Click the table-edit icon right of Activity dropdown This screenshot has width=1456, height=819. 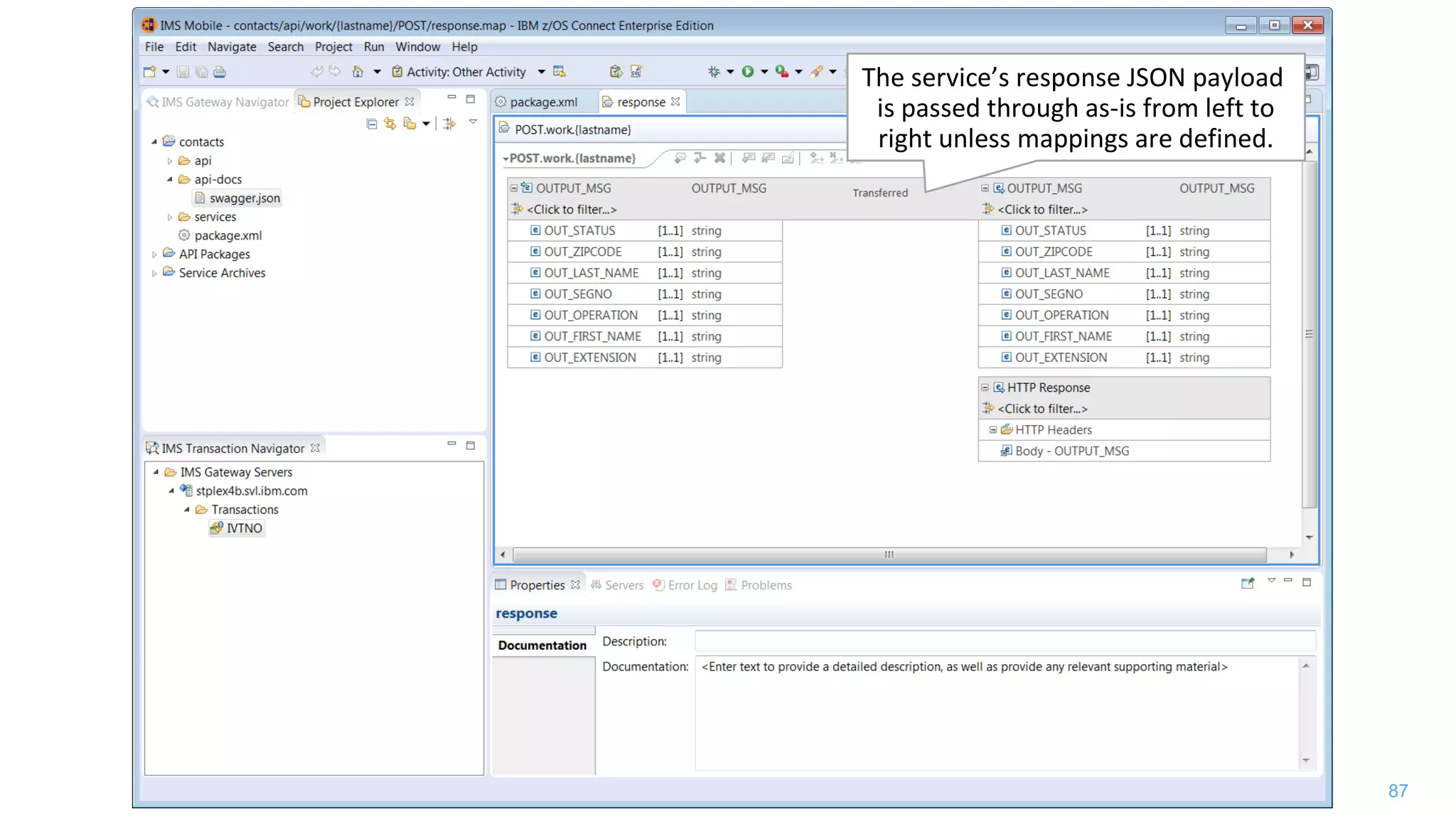pos(560,72)
